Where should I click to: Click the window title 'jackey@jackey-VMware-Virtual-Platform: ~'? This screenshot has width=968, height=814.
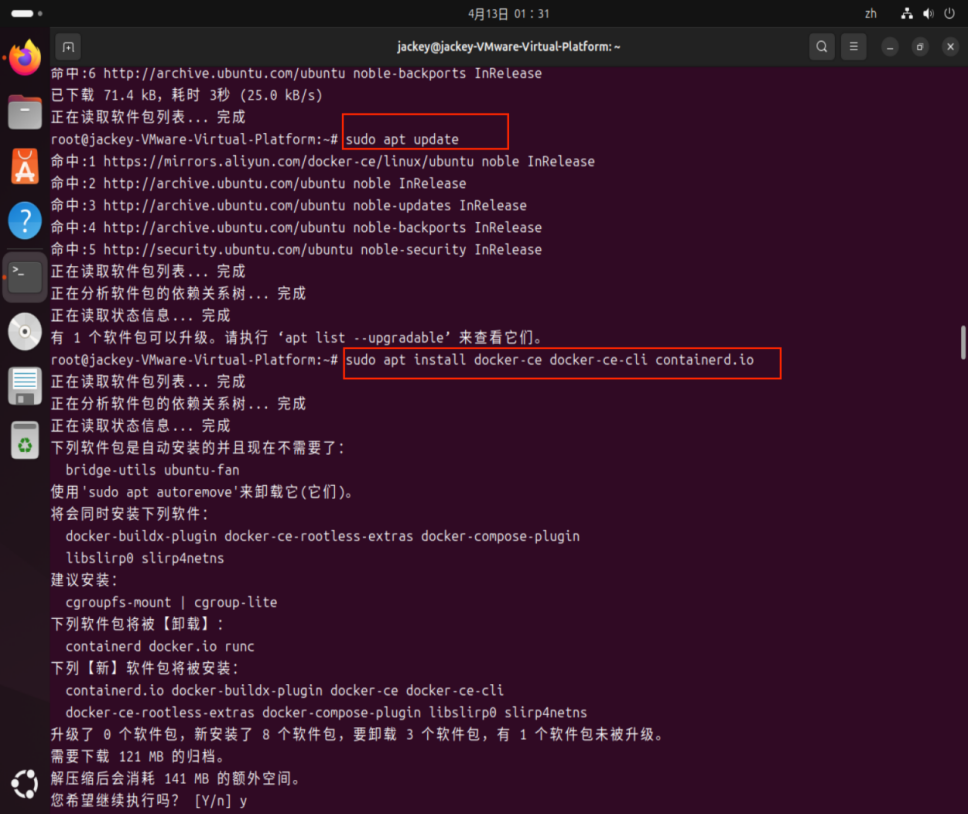(x=509, y=47)
